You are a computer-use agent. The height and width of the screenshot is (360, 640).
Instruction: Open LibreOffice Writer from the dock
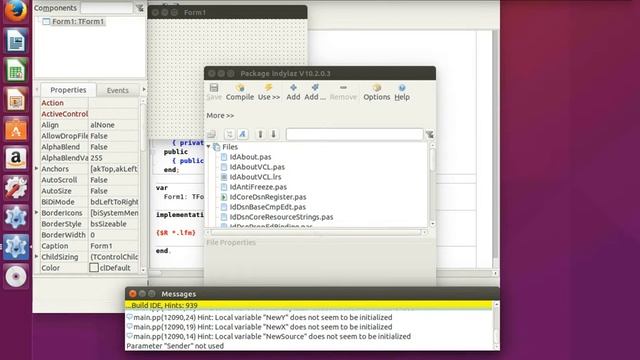coord(16,41)
